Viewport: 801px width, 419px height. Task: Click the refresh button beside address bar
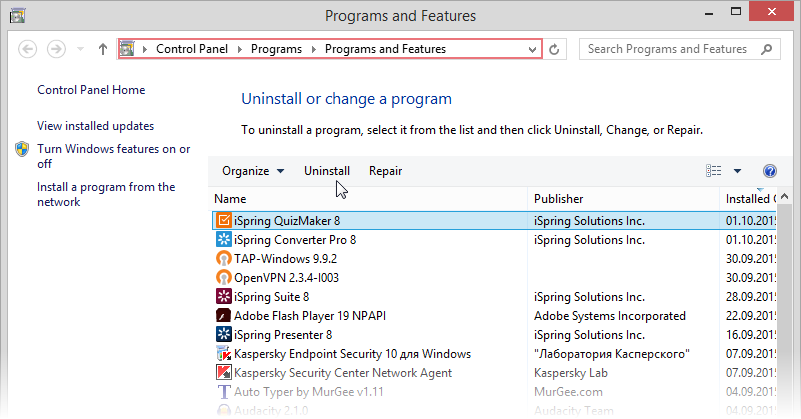555,49
